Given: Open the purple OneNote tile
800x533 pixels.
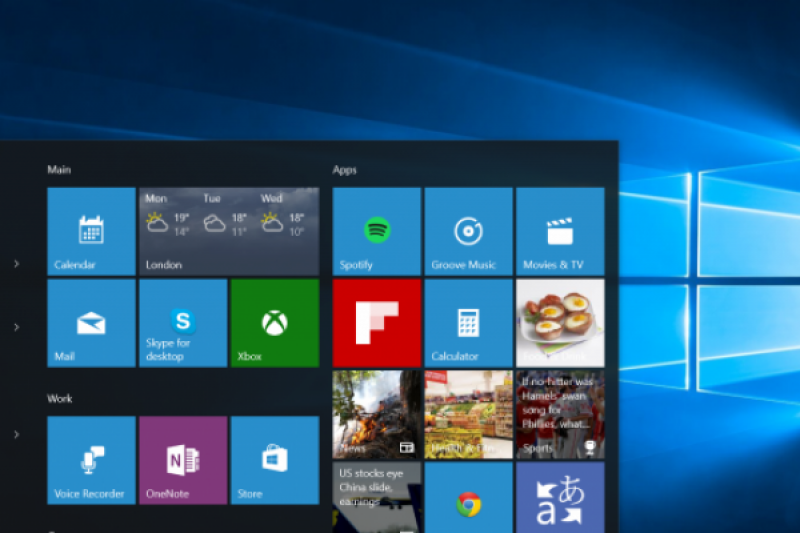Looking at the screenshot, I should [x=183, y=460].
